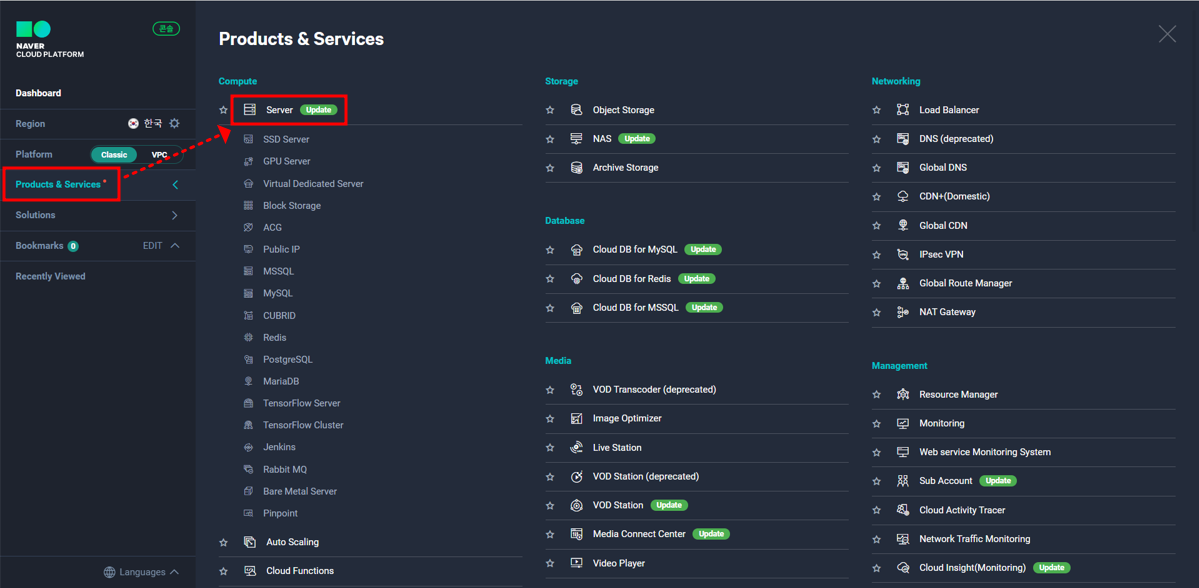Screen dimensions: 1199x588
Task: Click the Image Optimizer icon
Action: click(577, 418)
